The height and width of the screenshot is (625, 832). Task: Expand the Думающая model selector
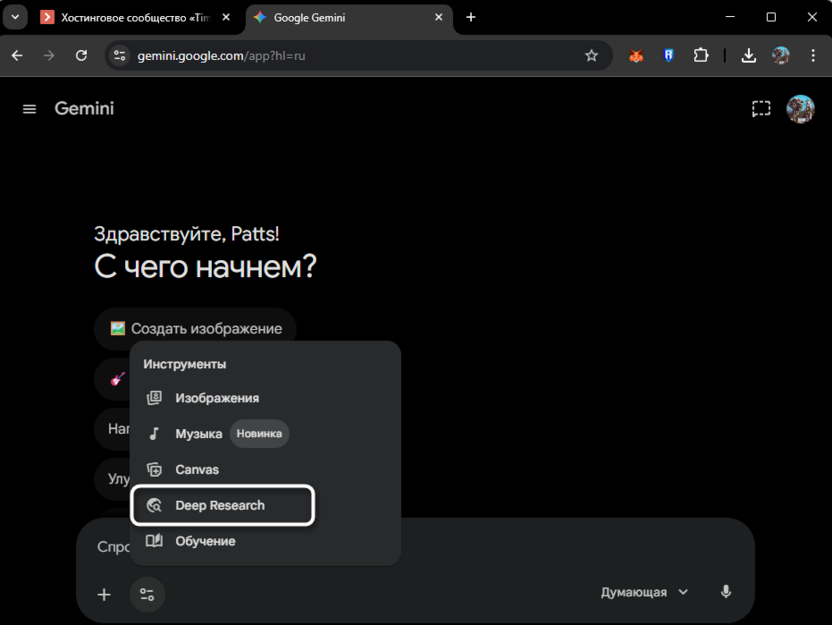[x=644, y=592]
